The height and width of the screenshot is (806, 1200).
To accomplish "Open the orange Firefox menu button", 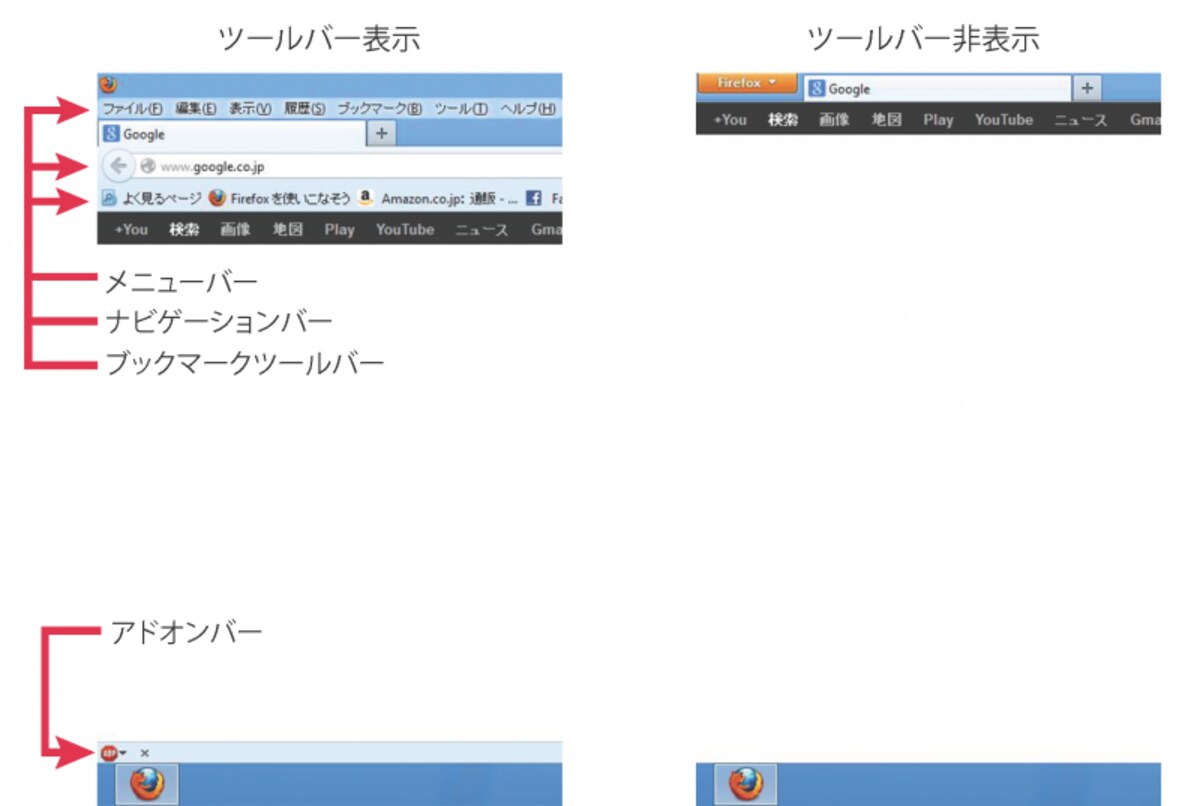I will pyautogui.click(x=746, y=83).
